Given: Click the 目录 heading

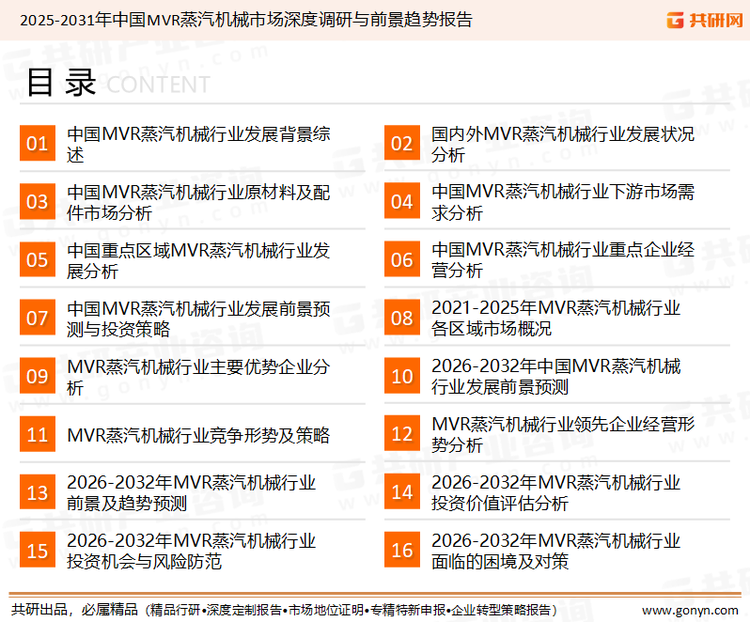Looking at the screenshot, I should point(61,83).
